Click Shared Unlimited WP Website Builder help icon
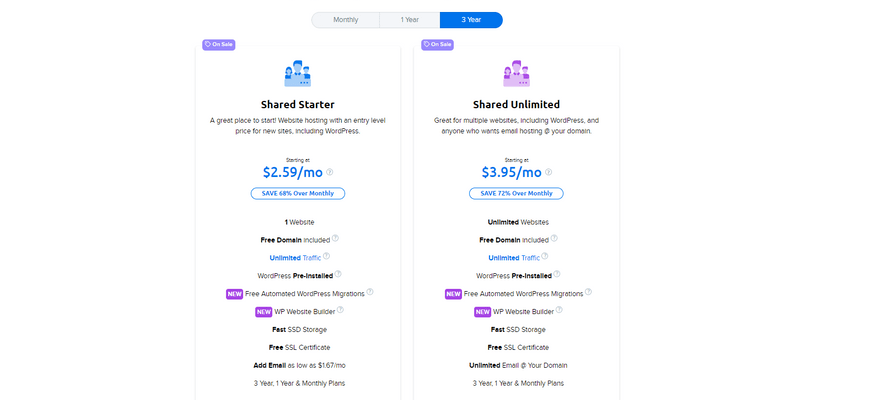880x400 pixels. [x=559, y=310]
